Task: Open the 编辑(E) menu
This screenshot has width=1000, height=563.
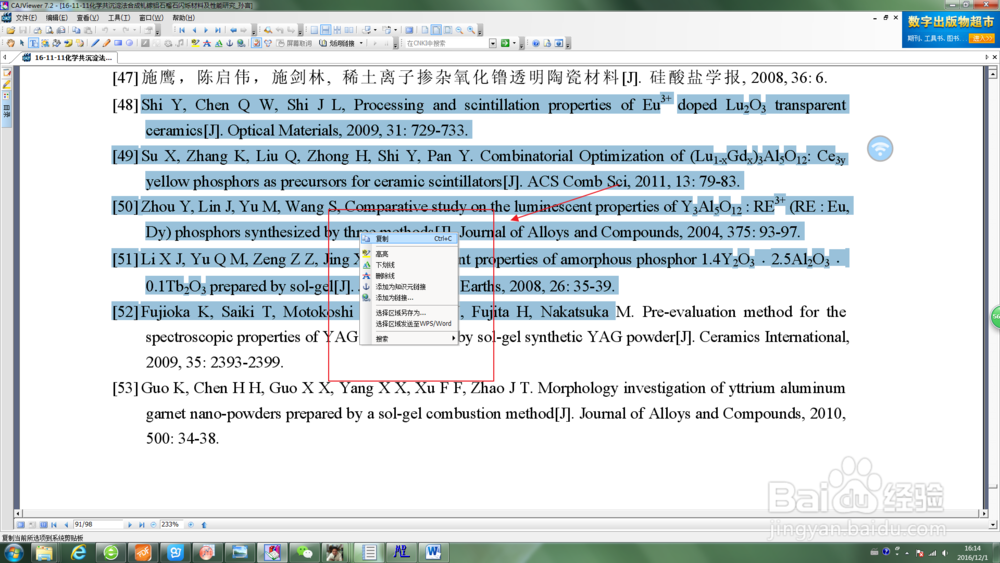Action: point(56,18)
